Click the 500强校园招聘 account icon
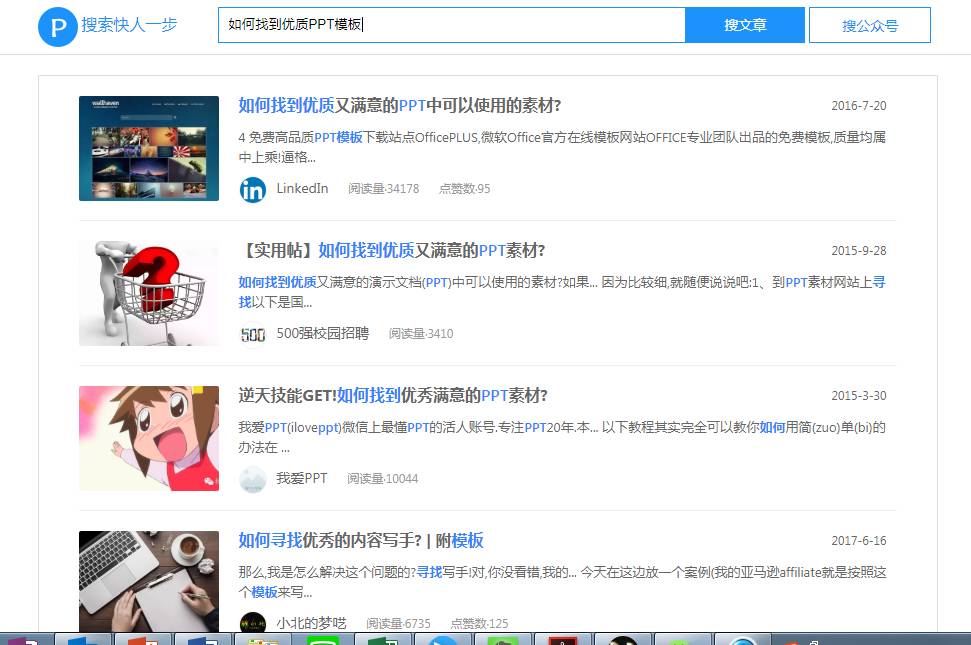Screen dimensions: 971x645 pyautogui.click(x=252, y=333)
